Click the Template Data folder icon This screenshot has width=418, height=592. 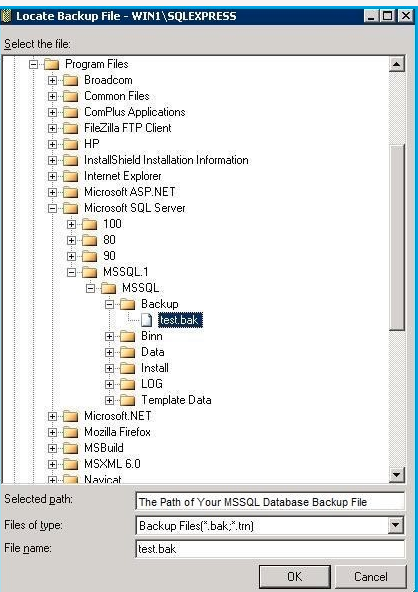(128, 400)
